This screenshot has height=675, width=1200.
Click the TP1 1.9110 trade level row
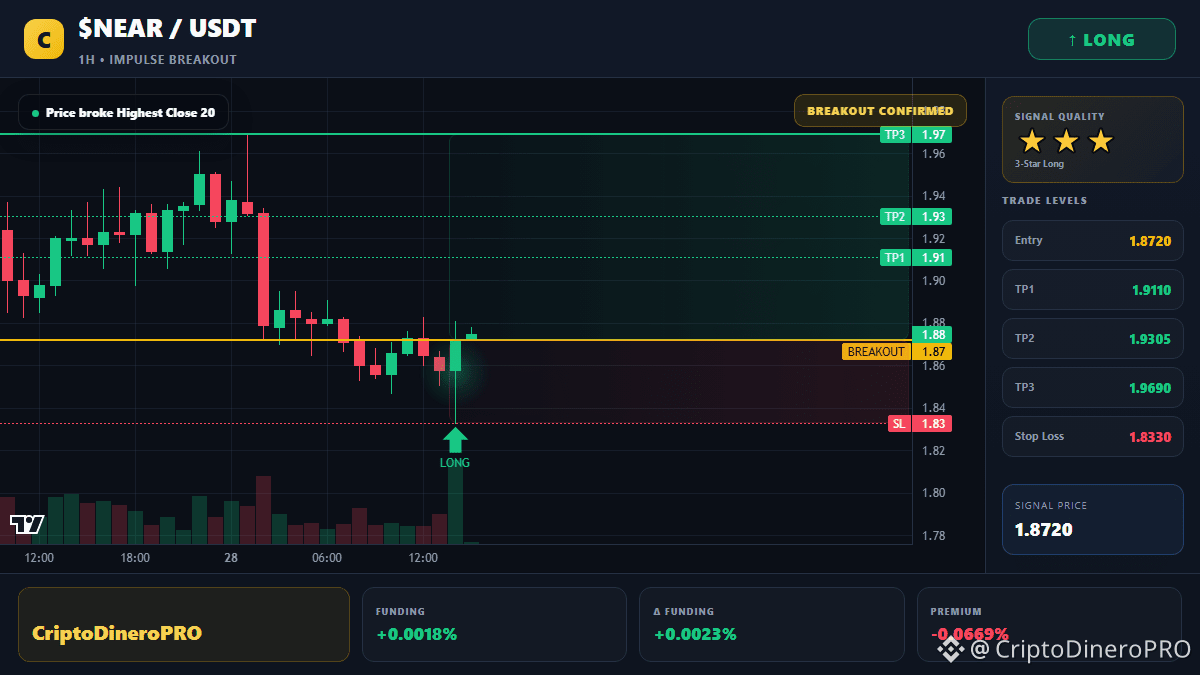pos(1093,289)
